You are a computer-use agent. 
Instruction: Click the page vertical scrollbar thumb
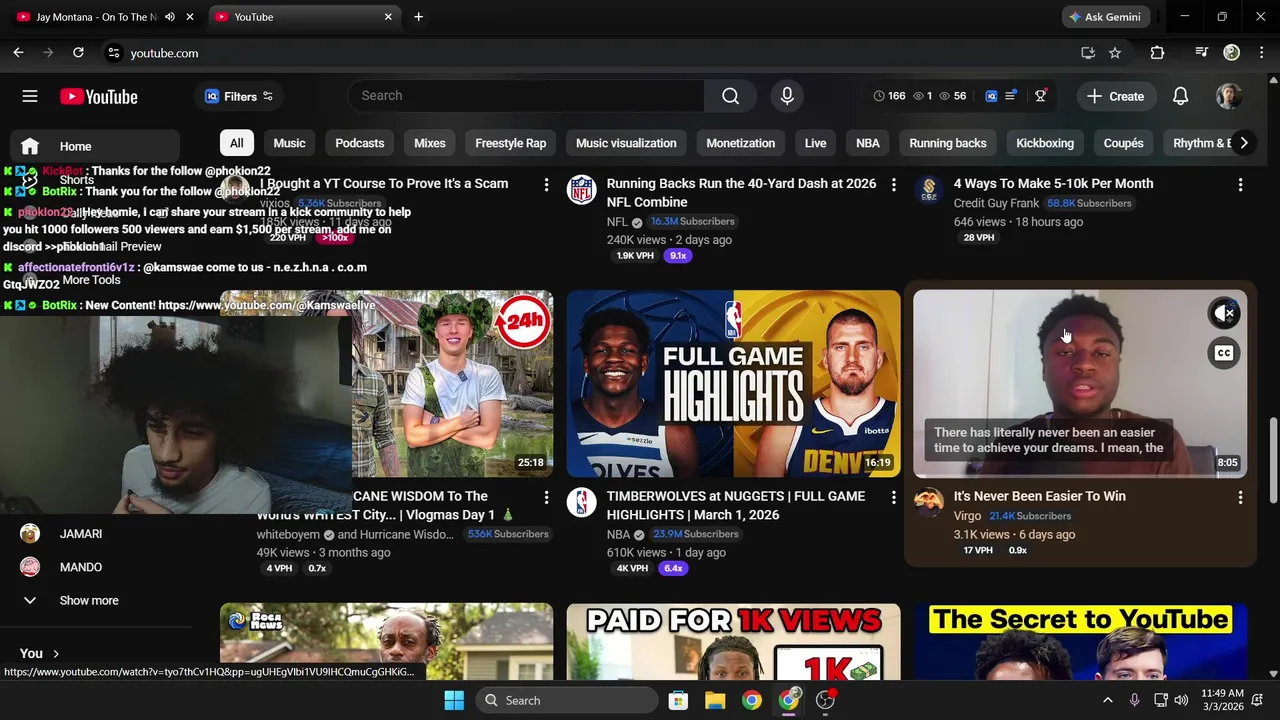[x=1273, y=458]
